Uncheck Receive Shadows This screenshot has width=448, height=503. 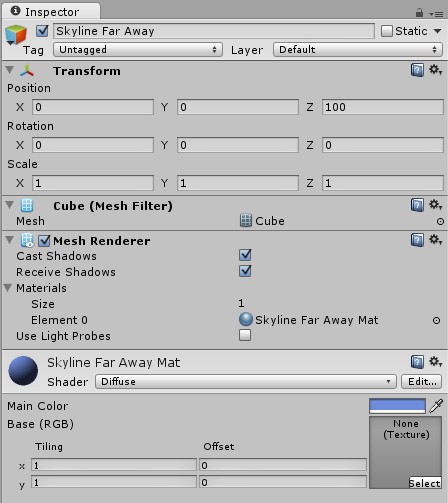245,271
